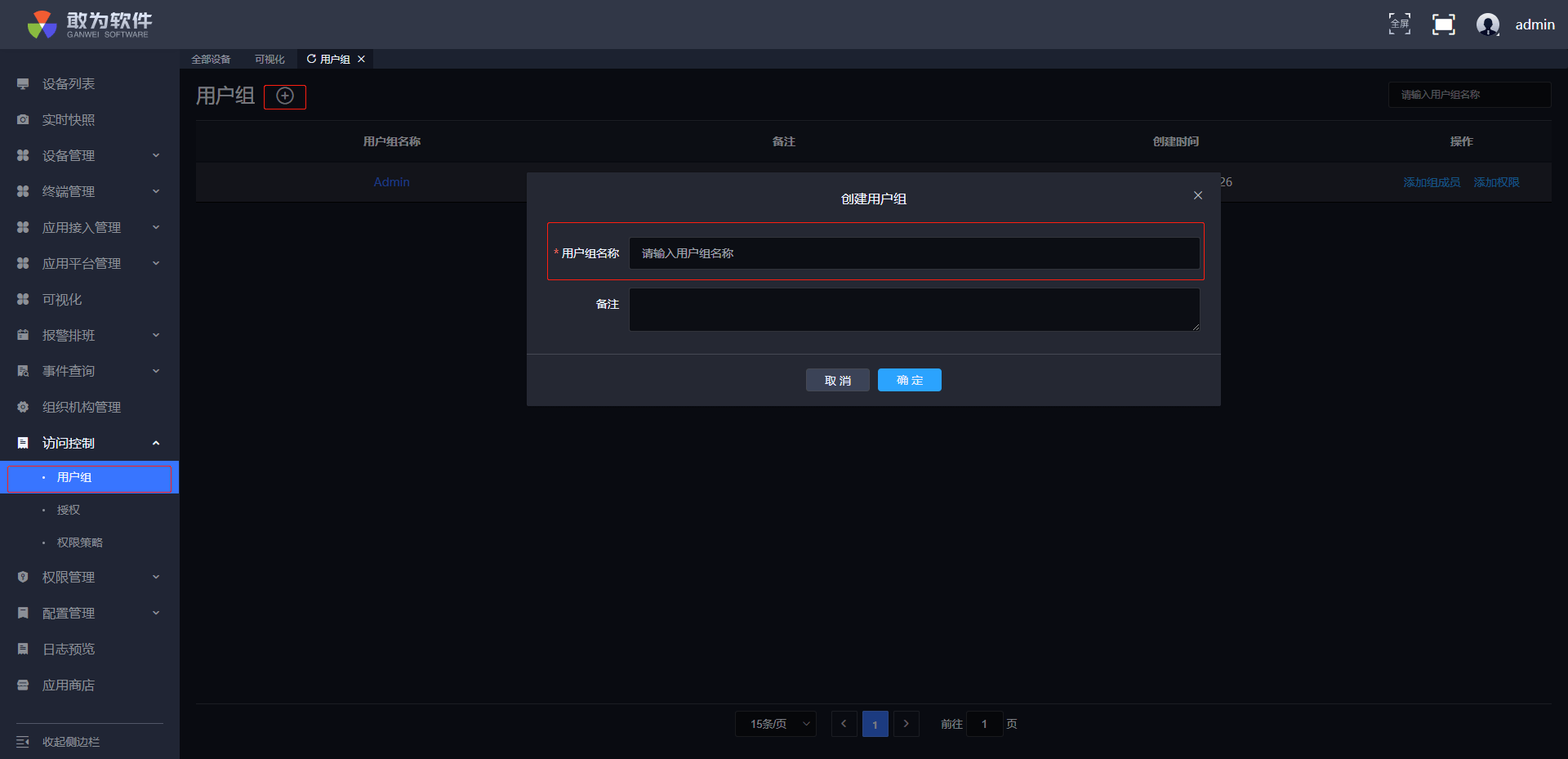Click the 备注 textarea
Image resolution: width=1568 pixels, height=759 pixels.
914,310
